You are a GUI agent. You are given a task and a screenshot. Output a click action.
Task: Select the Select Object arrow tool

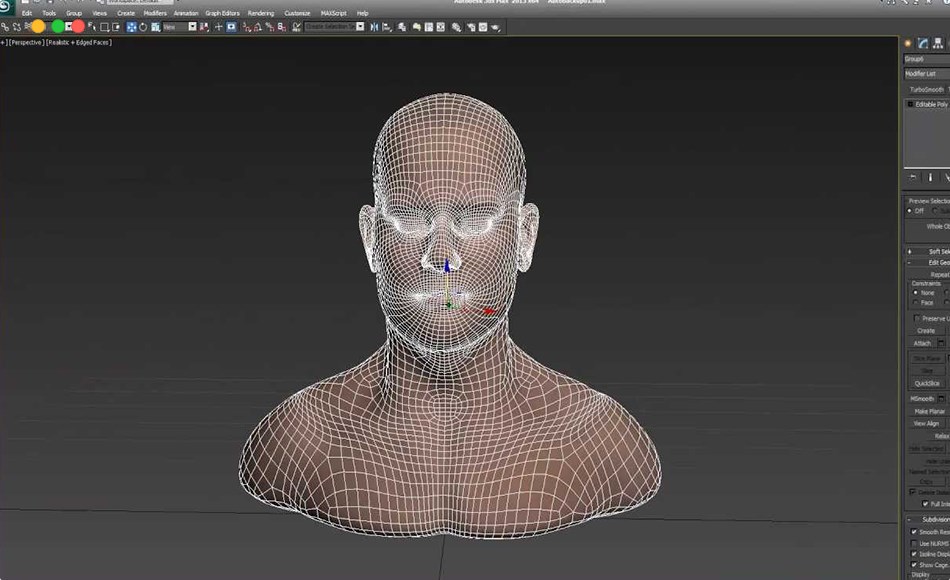(x=93, y=27)
